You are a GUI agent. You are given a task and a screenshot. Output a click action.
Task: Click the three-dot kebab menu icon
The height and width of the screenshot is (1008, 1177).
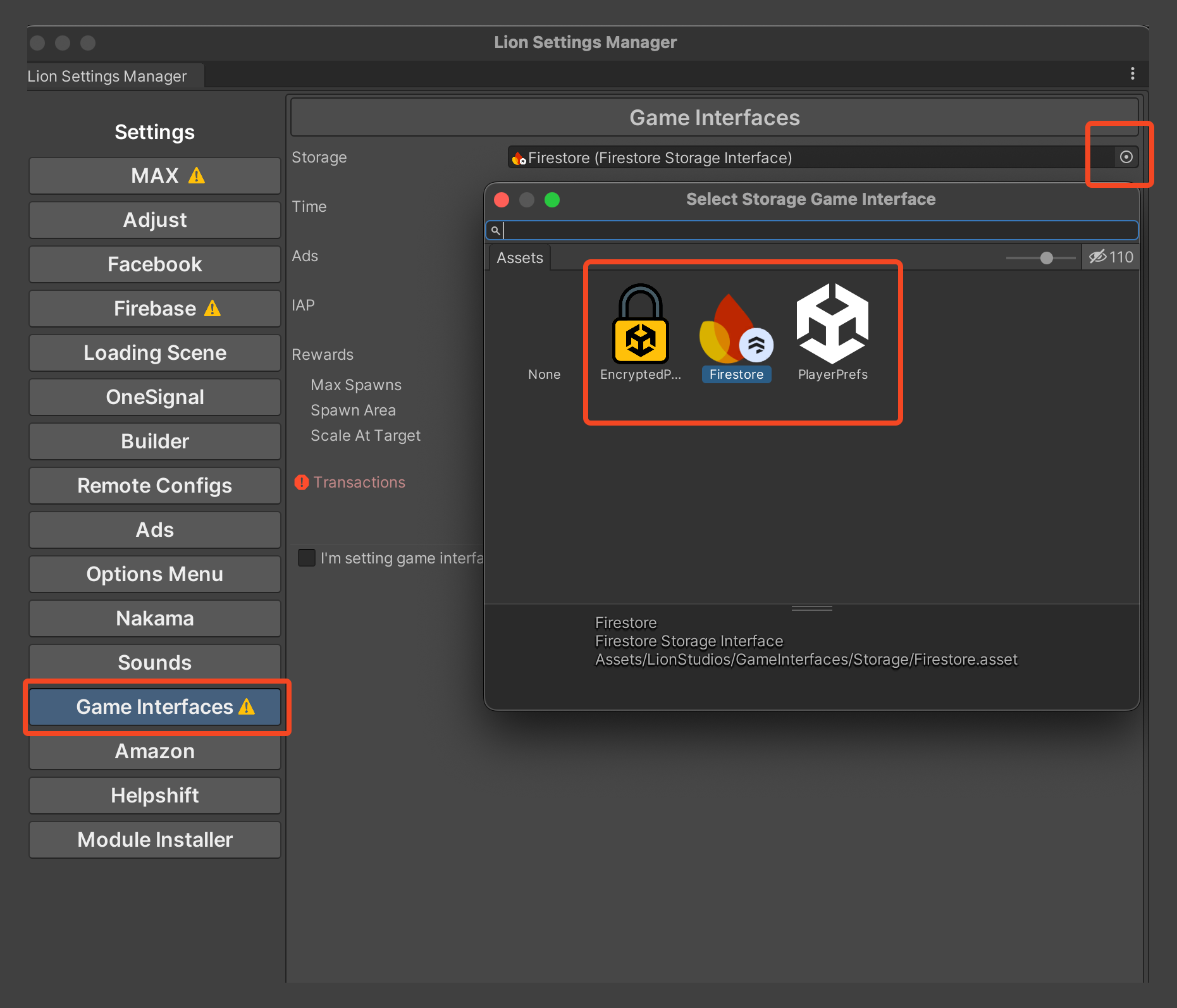click(x=1132, y=74)
